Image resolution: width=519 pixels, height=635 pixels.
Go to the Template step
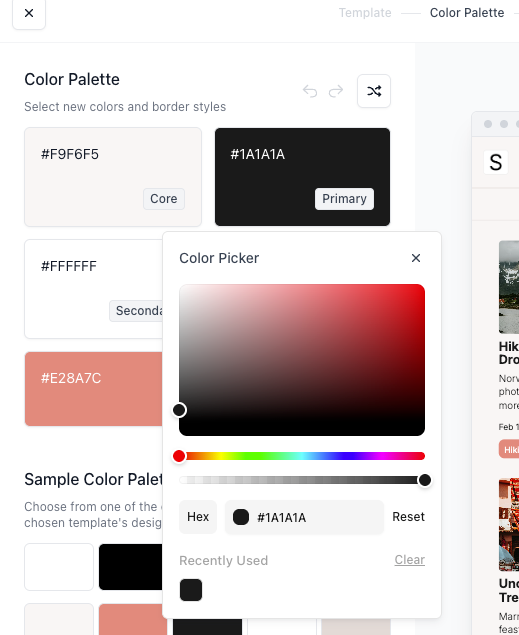[x=365, y=13]
